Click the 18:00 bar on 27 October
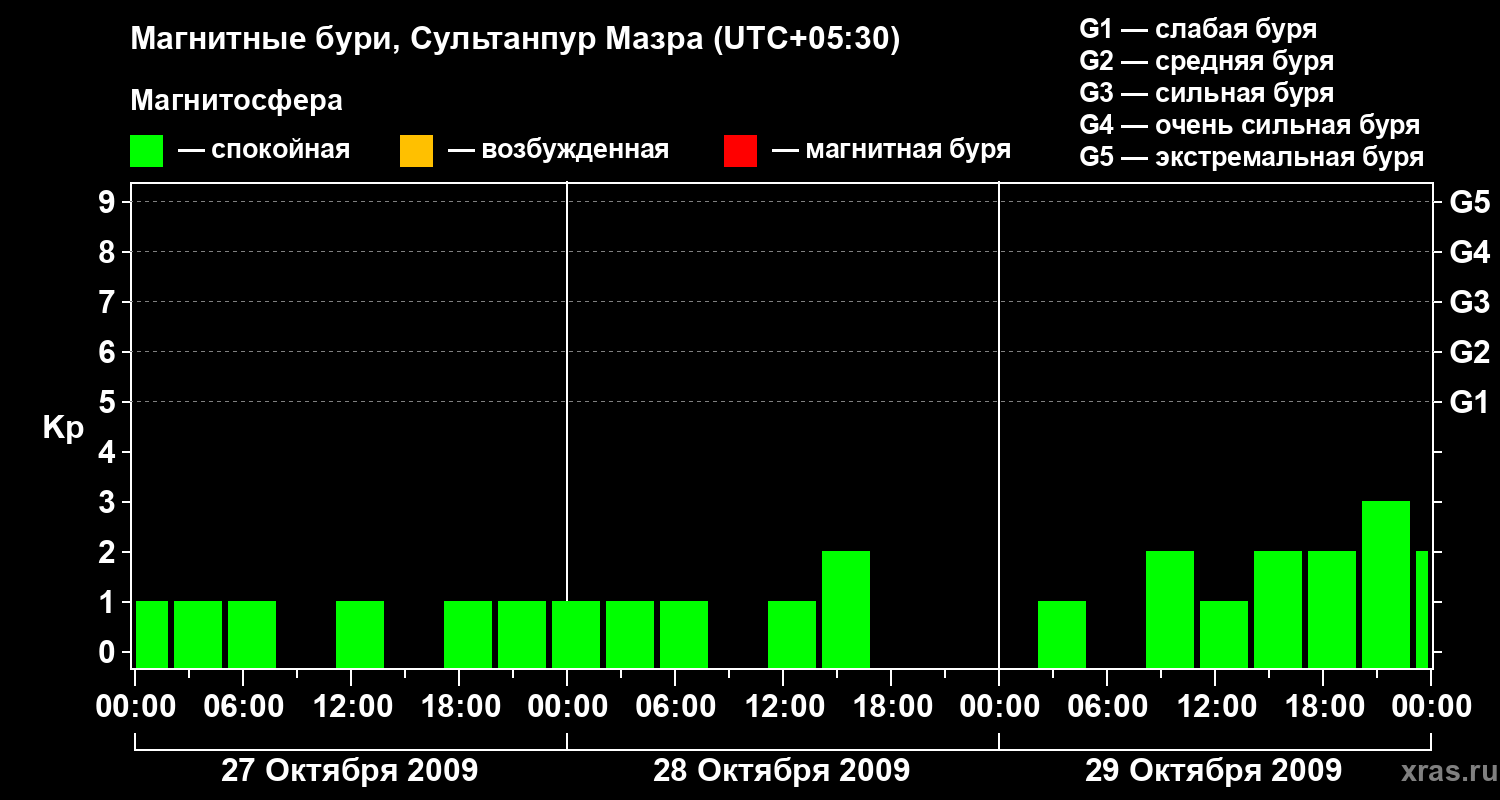Image resolution: width=1500 pixels, height=800 pixels. point(468,634)
